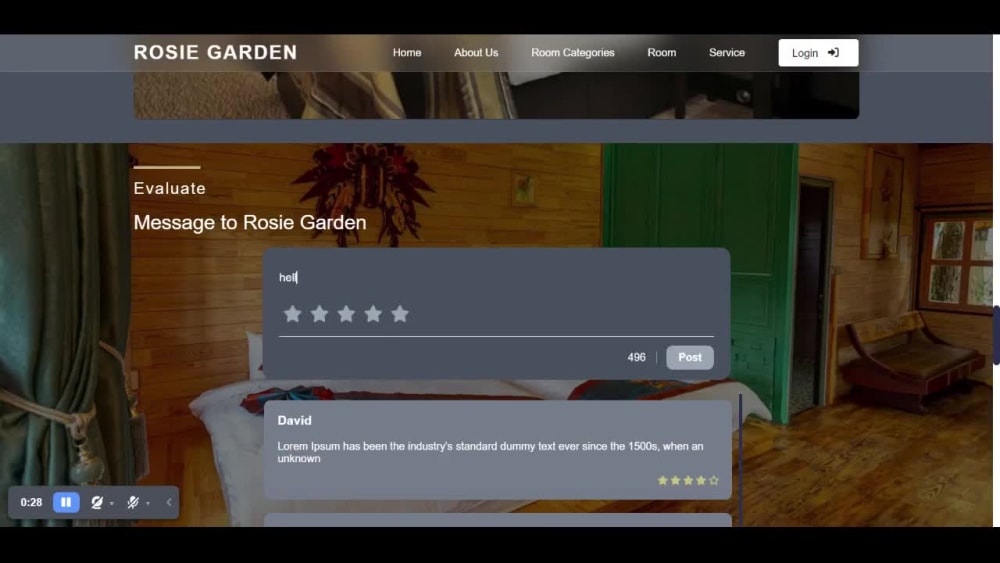Collapse the recorder toolbar with the chevron
This screenshot has height=563, width=1000.
(x=169, y=502)
